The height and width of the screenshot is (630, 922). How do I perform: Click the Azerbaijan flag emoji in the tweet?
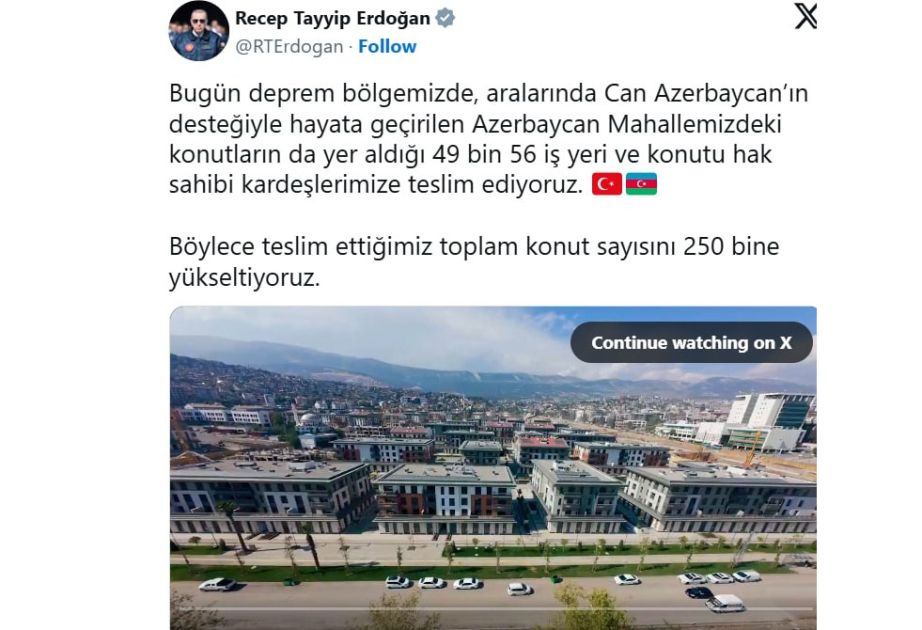(x=642, y=184)
